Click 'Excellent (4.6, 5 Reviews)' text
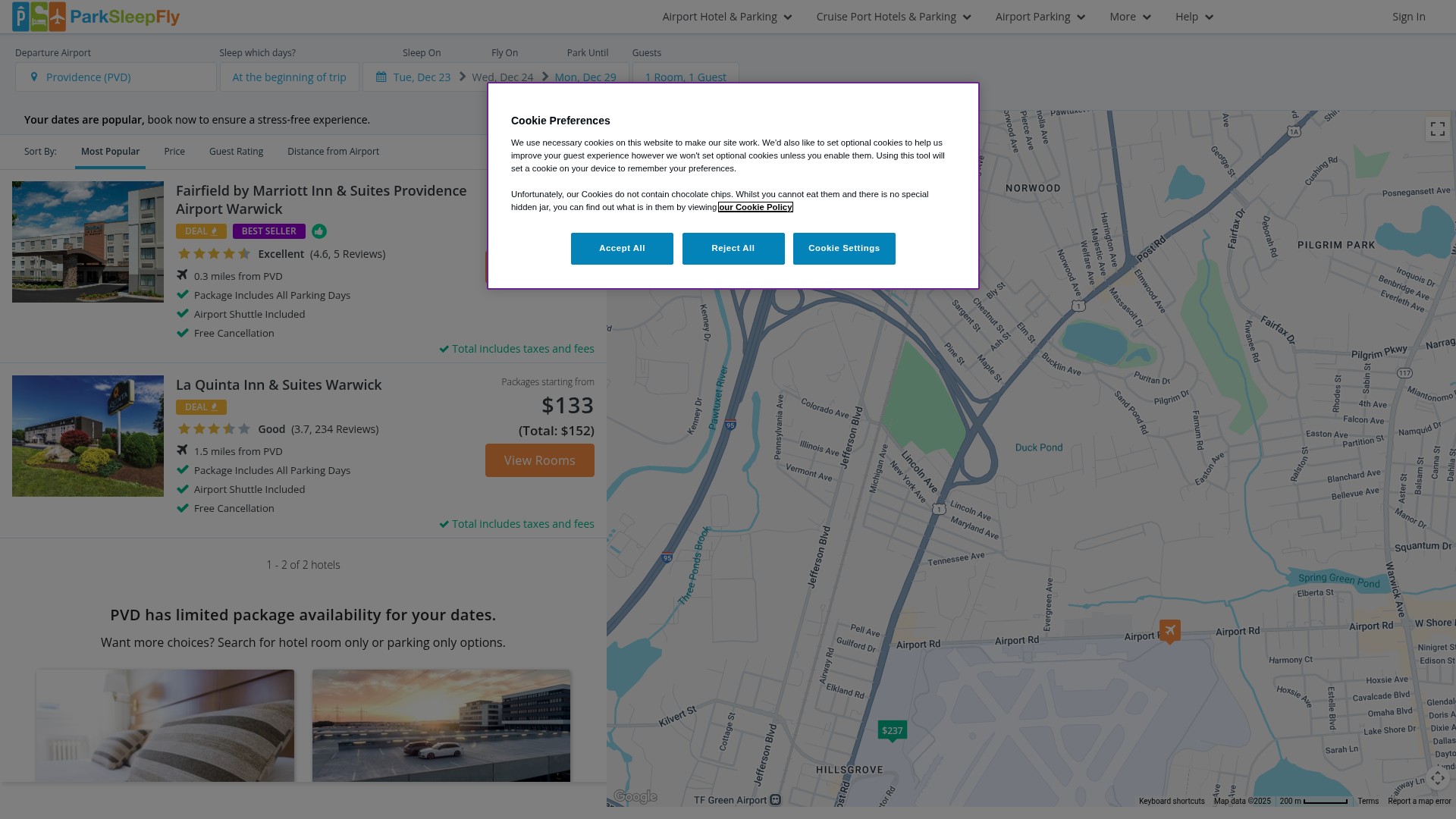 322,254
